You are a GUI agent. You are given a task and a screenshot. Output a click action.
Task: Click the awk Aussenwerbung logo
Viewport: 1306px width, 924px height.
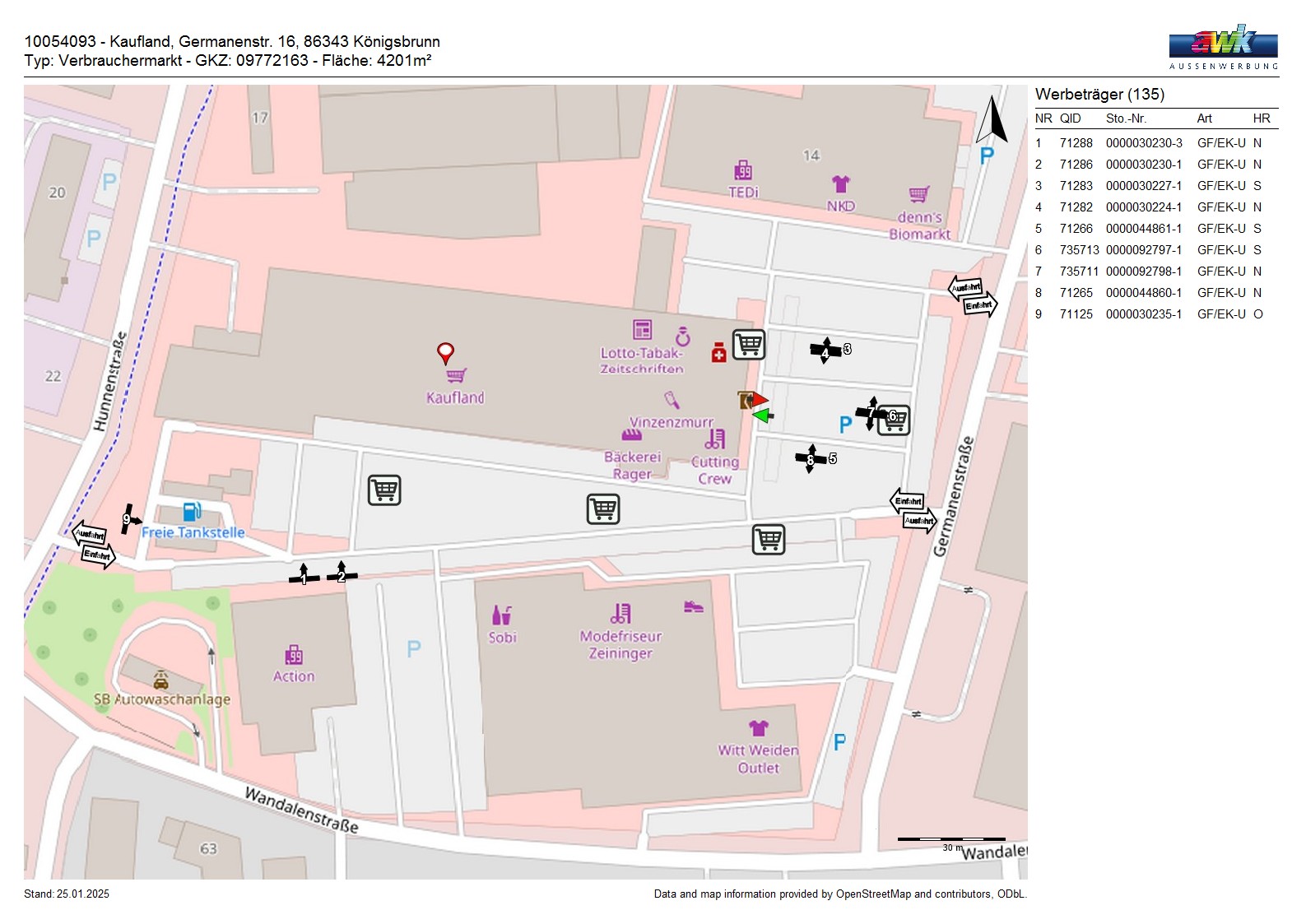tap(1223, 47)
